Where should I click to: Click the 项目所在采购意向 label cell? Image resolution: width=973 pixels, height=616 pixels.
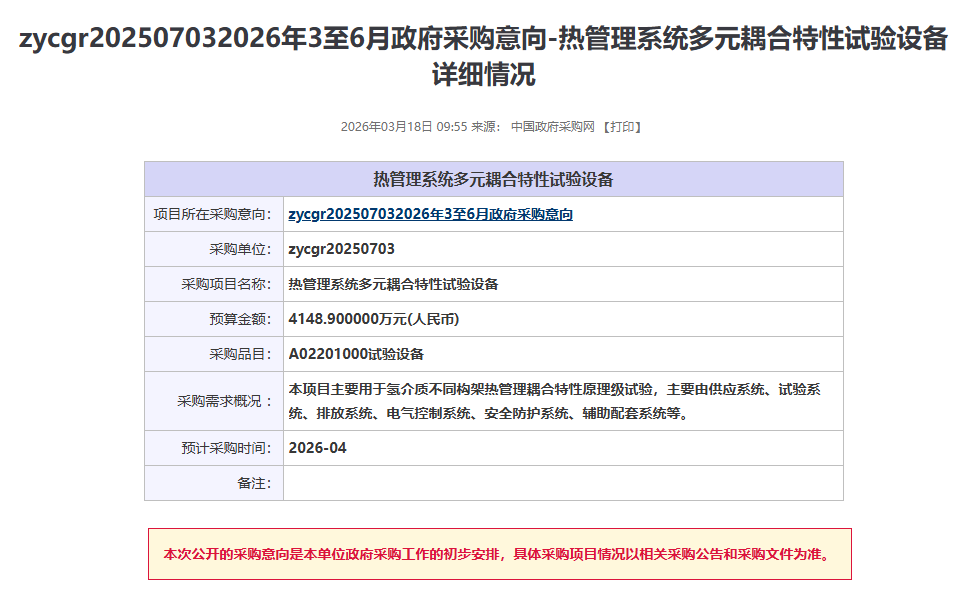[x=213, y=215]
